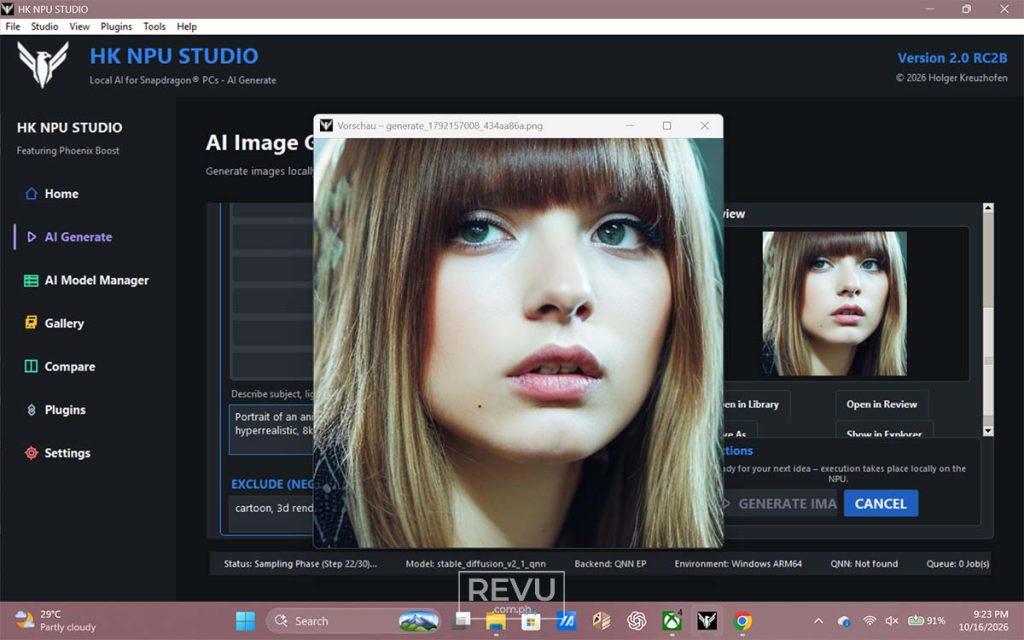Open the Studio menu
1024x640 pixels.
[x=44, y=27]
